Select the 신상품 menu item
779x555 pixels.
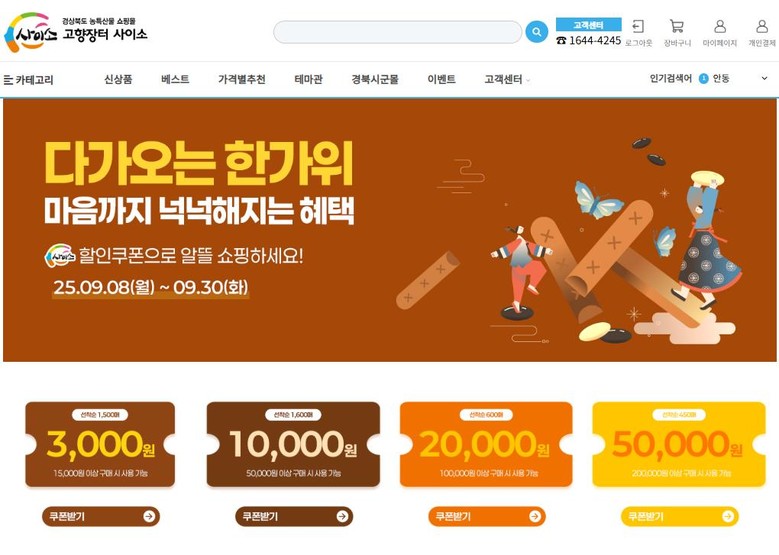118,79
